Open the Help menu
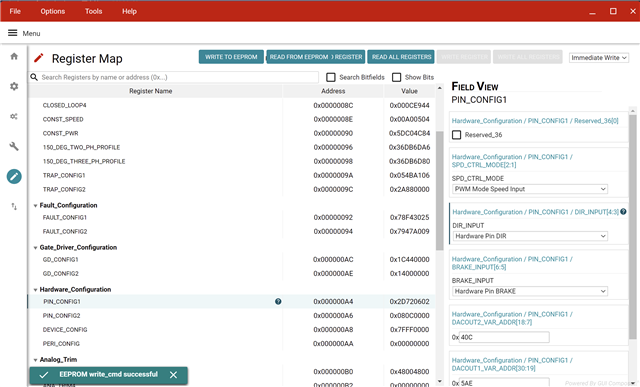The height and width of the screenshot is (387, 640). click(129, 11)
